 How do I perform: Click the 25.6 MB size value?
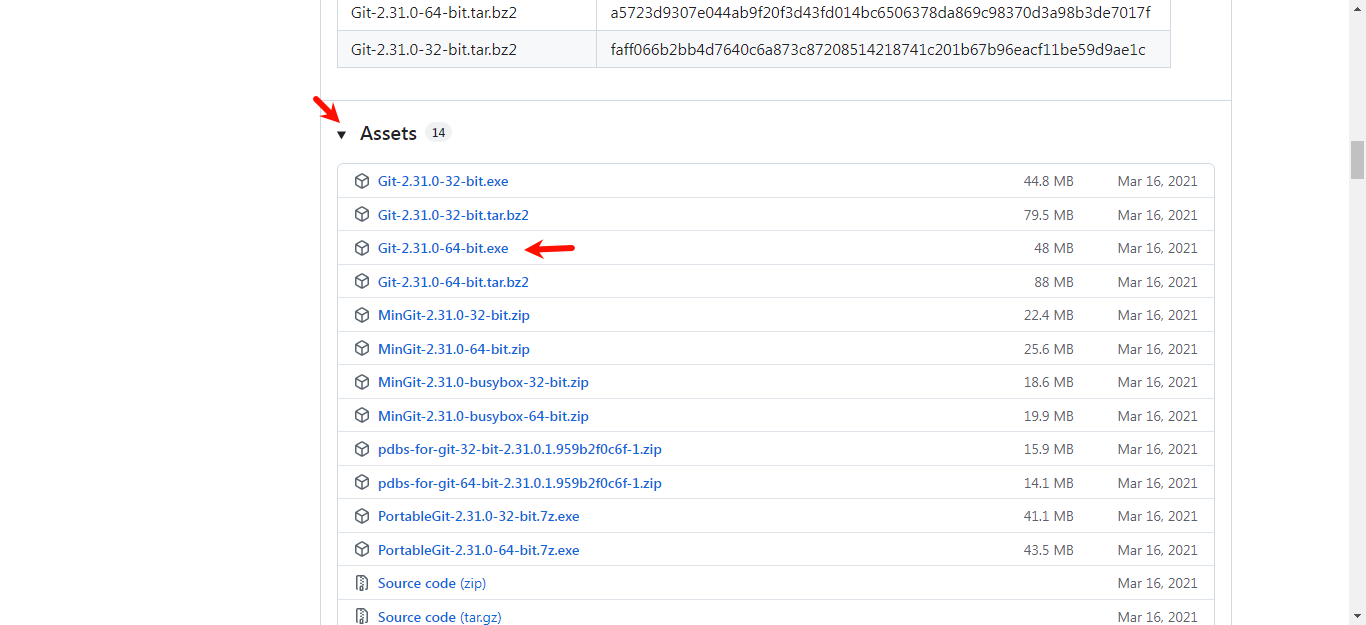[x=1048, y=349]
